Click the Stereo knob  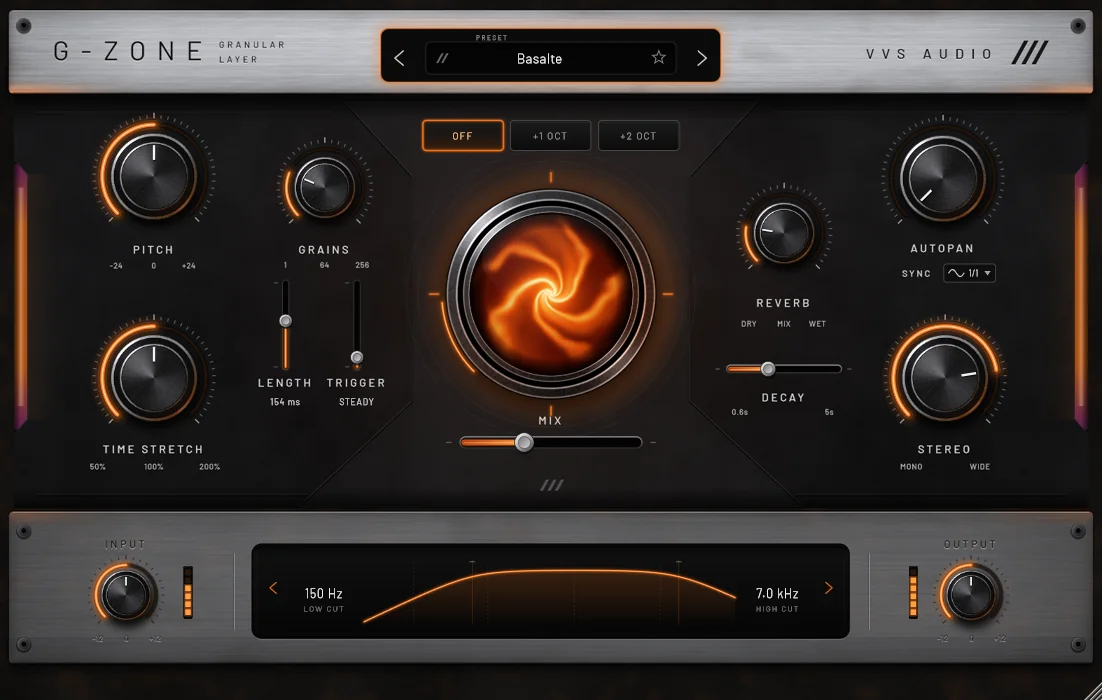(x=945, y=377)
